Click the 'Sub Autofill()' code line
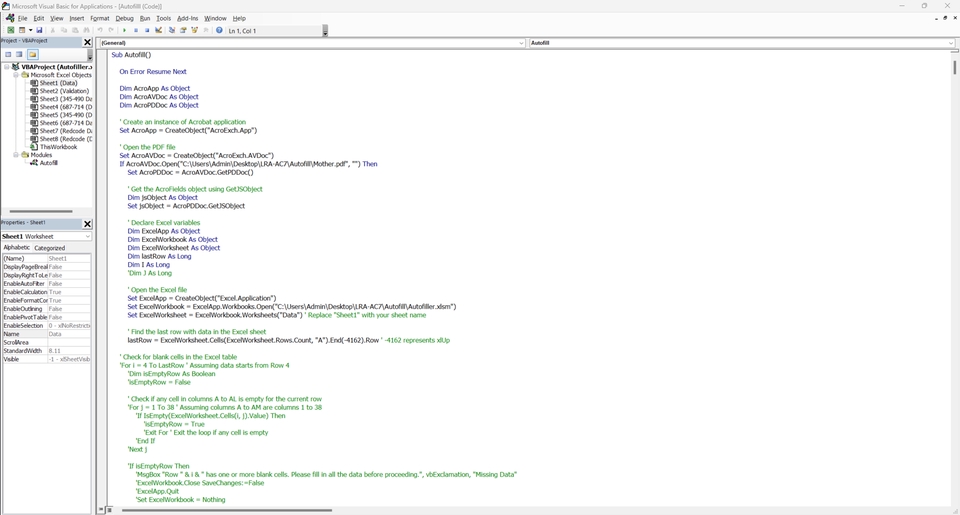Viewport: 960px width, 515px height. [131, 55]
